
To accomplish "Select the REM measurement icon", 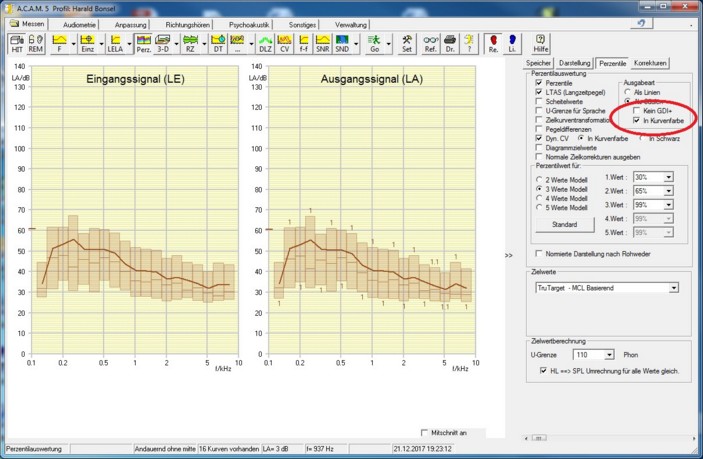I will point(35,44).
